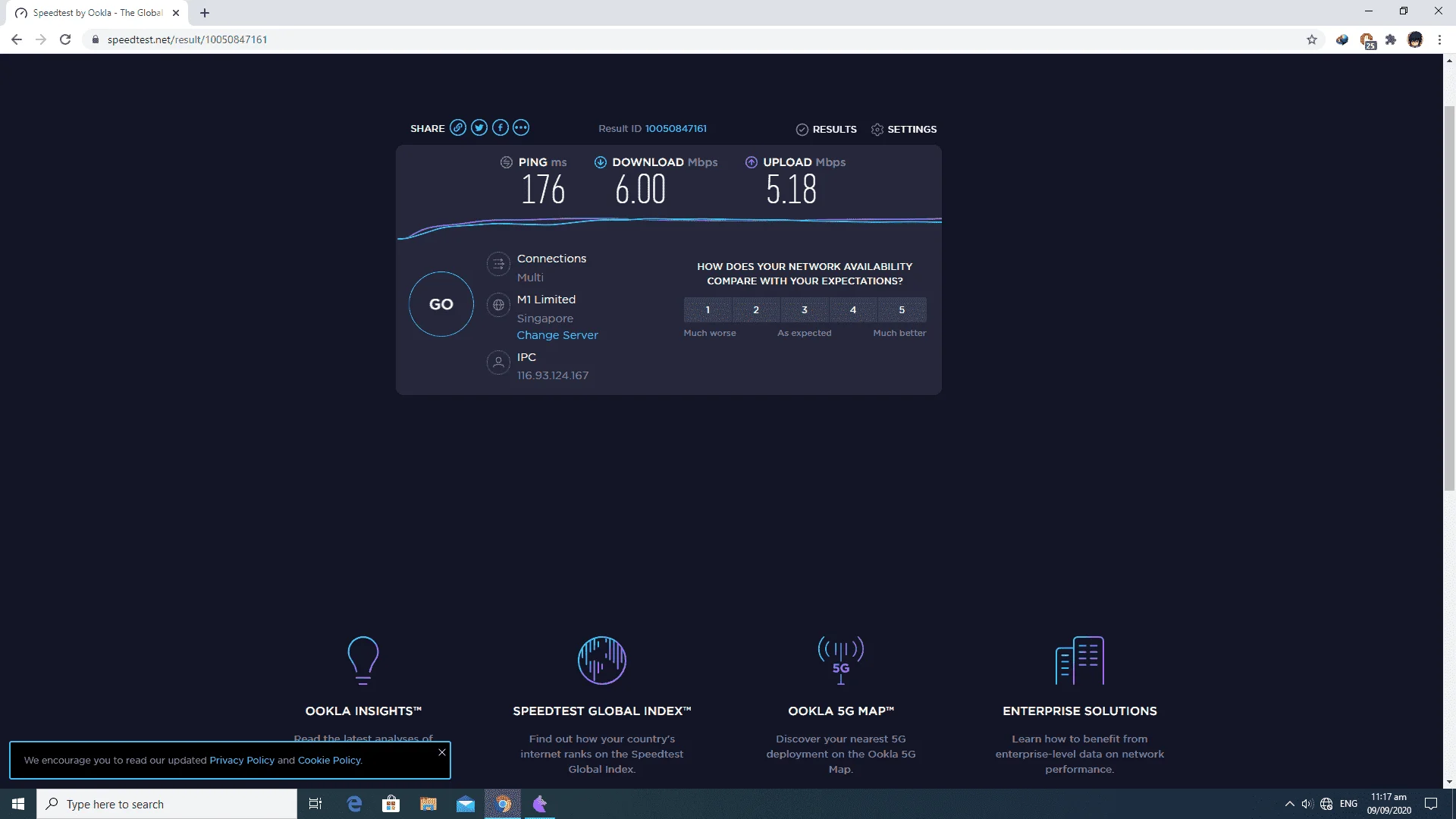Open Mail app from taskbar
This screenshot has width=1456, height=819.
(466, 804)
